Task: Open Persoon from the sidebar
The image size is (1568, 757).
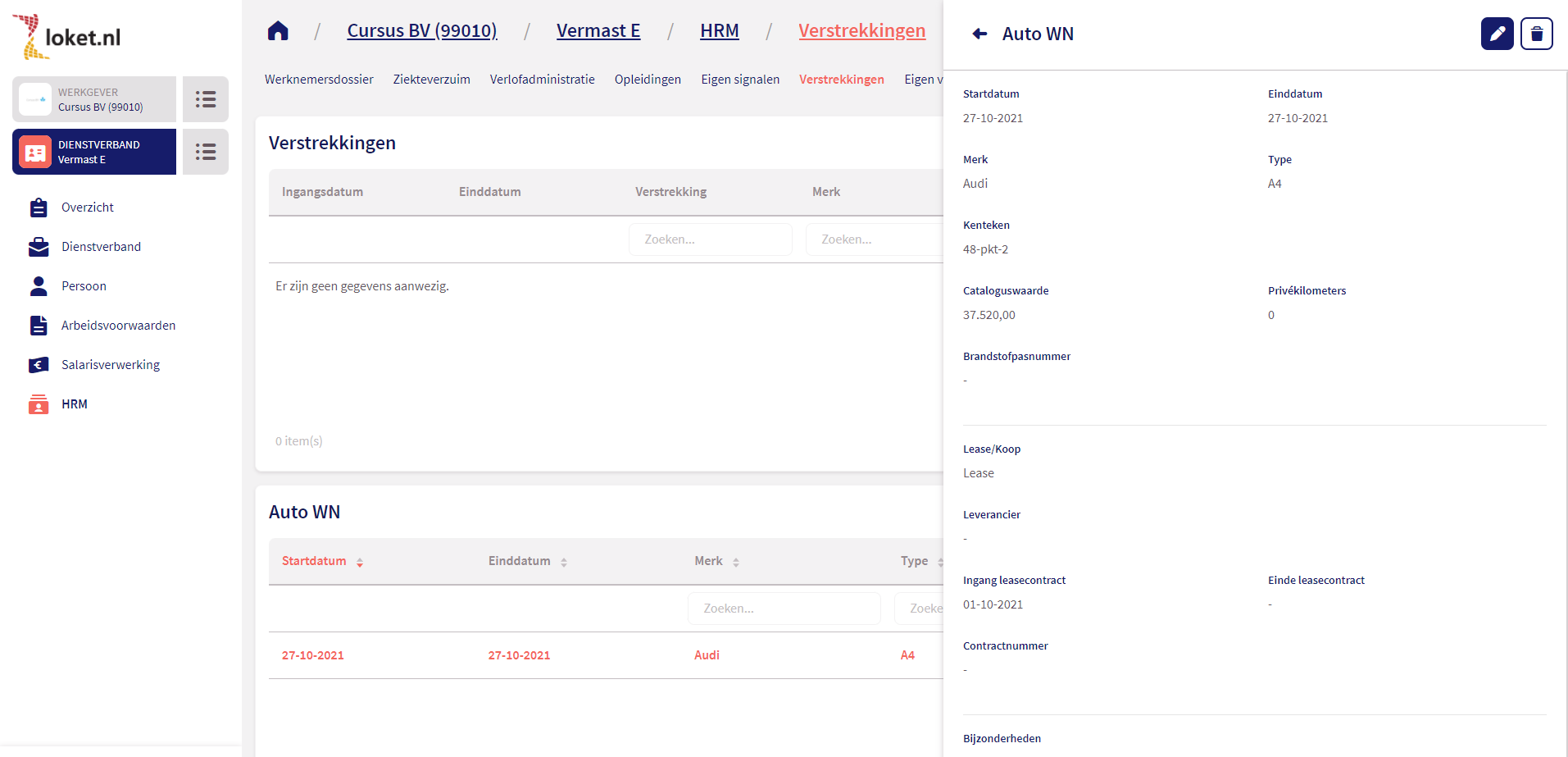Action: pos(84,286)
